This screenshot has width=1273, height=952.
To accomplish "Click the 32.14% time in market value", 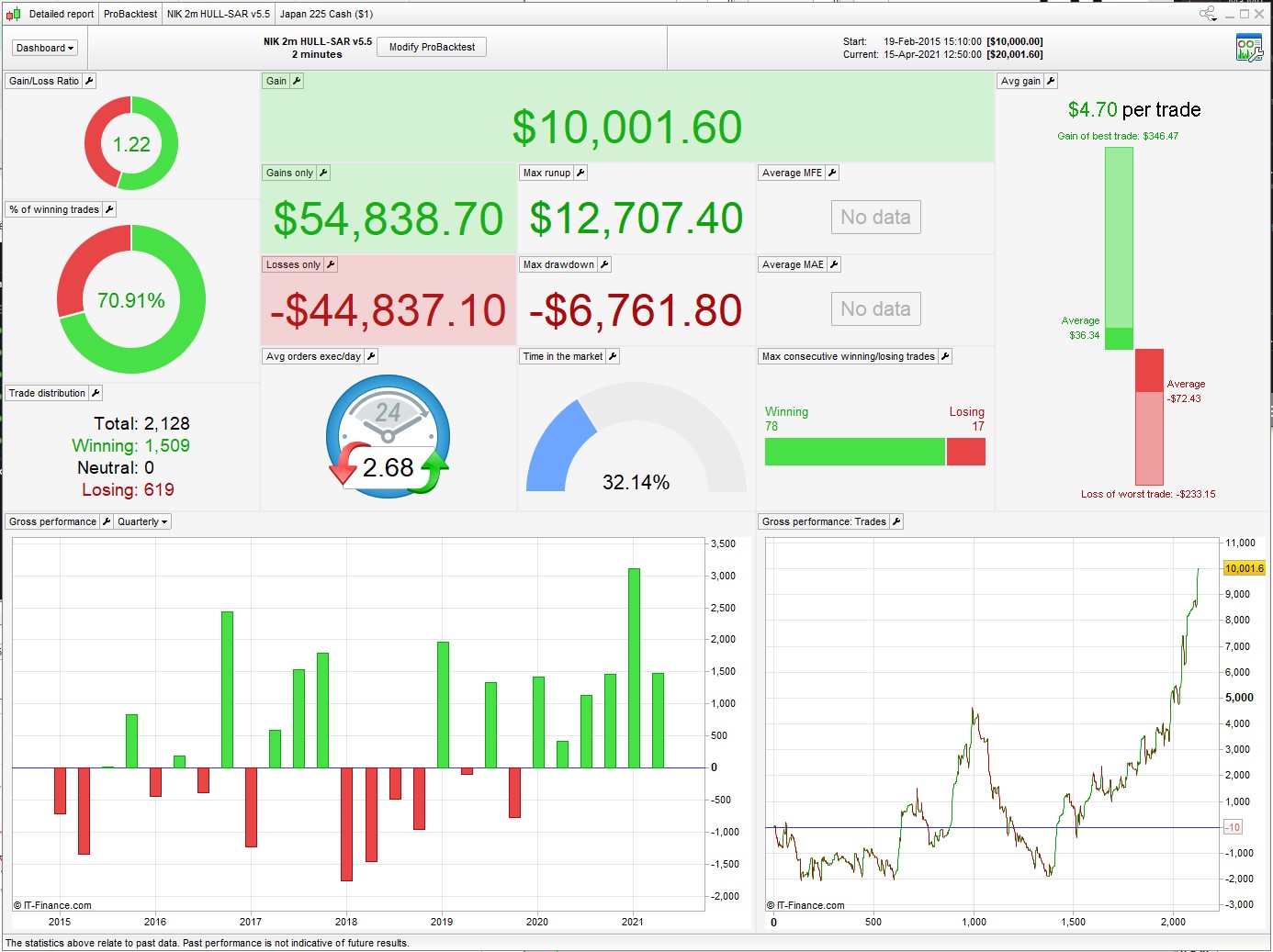I will pos(636,482).
